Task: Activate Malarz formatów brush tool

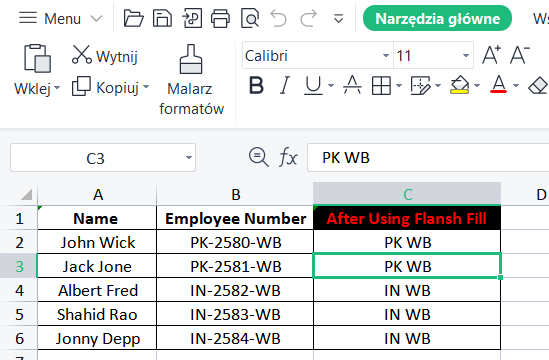Action: [191, 80]
